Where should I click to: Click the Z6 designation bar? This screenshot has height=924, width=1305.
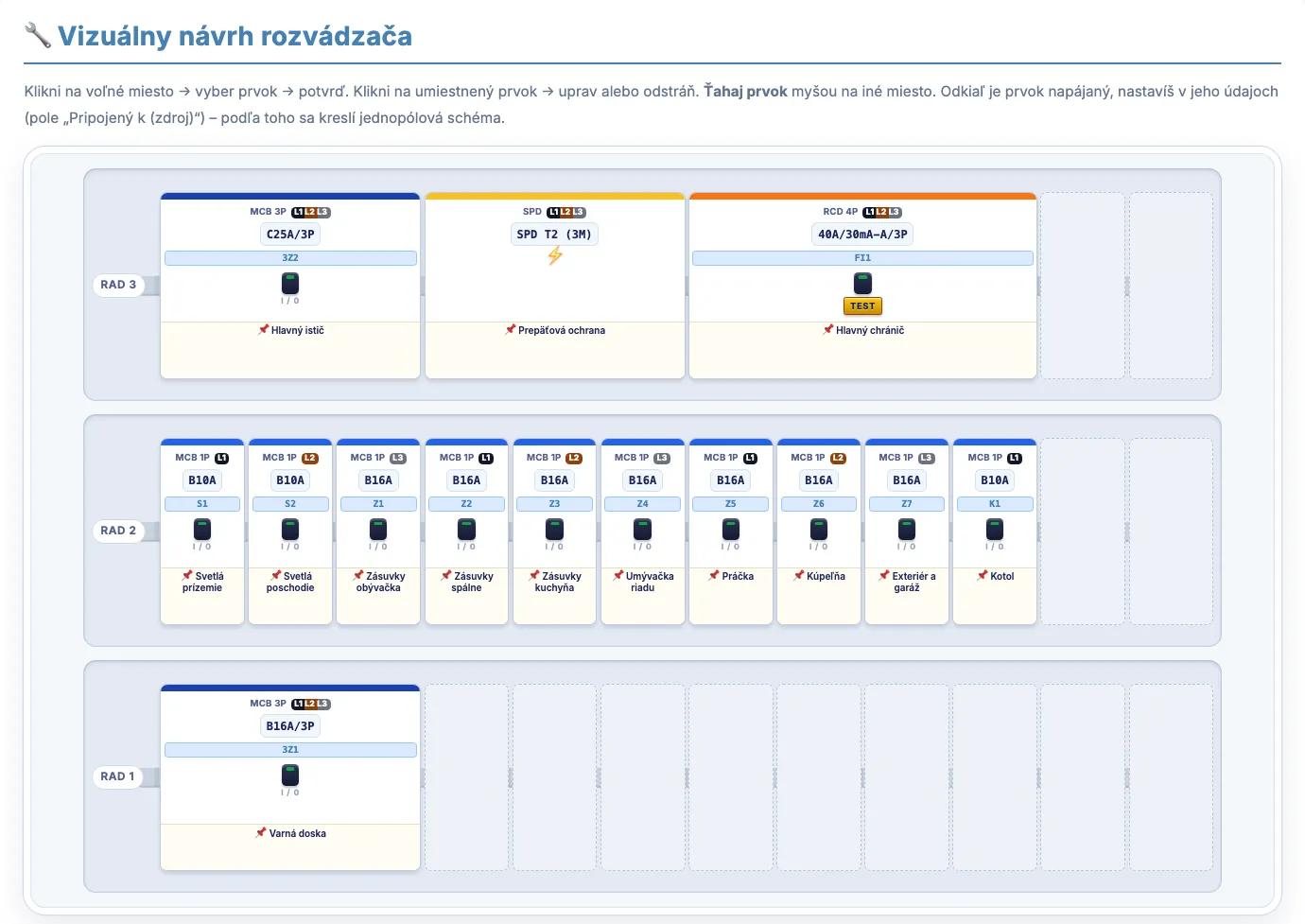pyautogui.click(x=819, y=504)
